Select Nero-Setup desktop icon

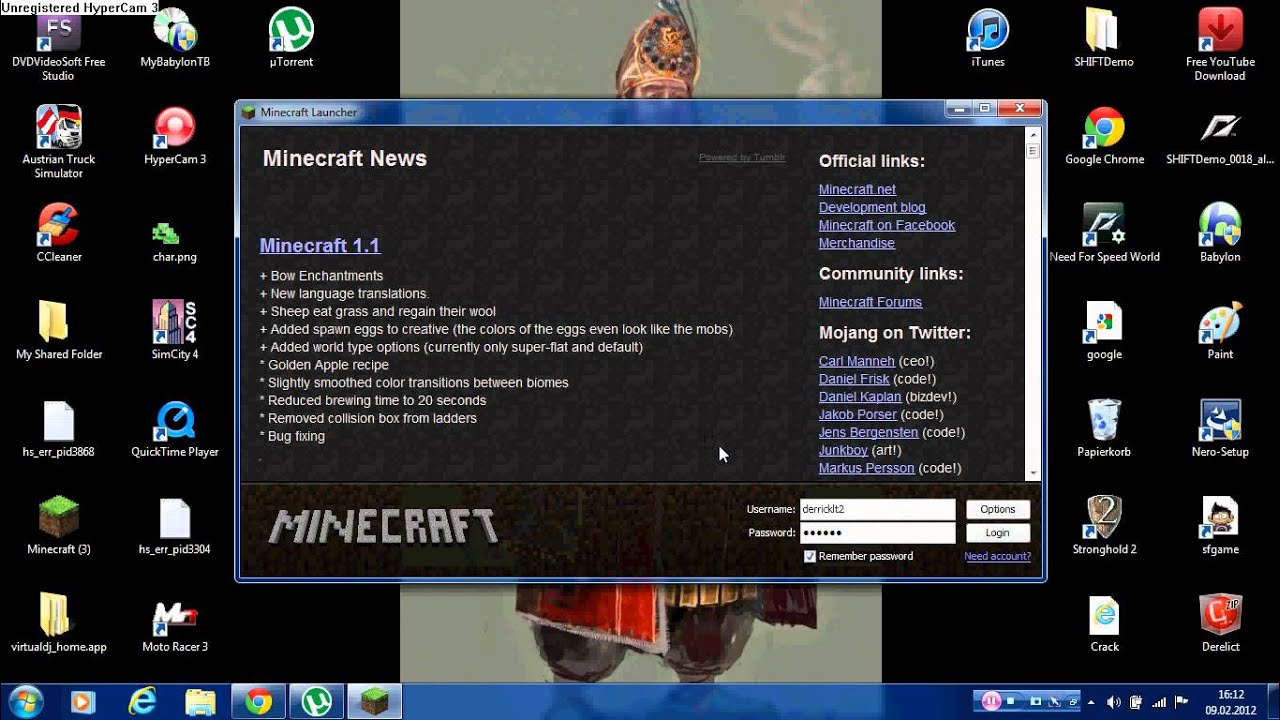click(1219, 429)
